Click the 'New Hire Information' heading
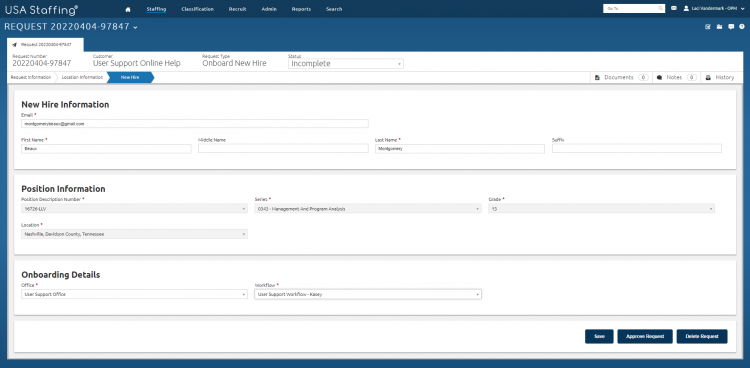750x368 pixels. (x=66, y=104)
